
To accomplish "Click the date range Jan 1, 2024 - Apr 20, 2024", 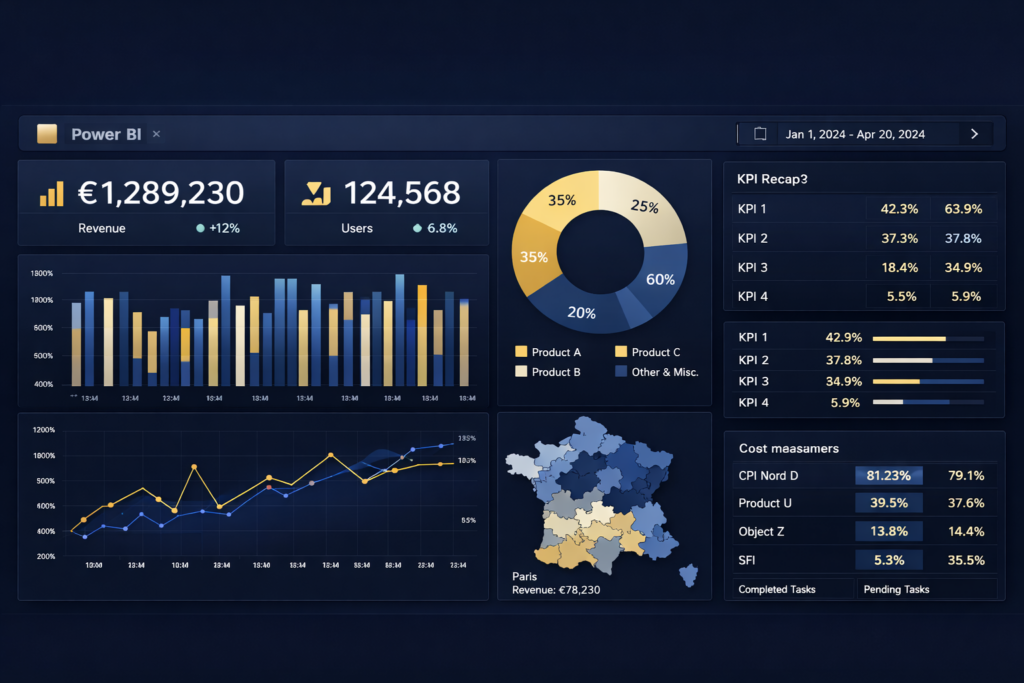I will (855, 135).
